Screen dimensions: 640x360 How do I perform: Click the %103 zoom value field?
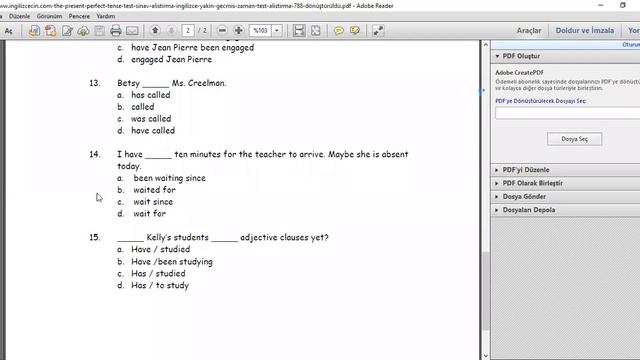click(x=260, y=31)
